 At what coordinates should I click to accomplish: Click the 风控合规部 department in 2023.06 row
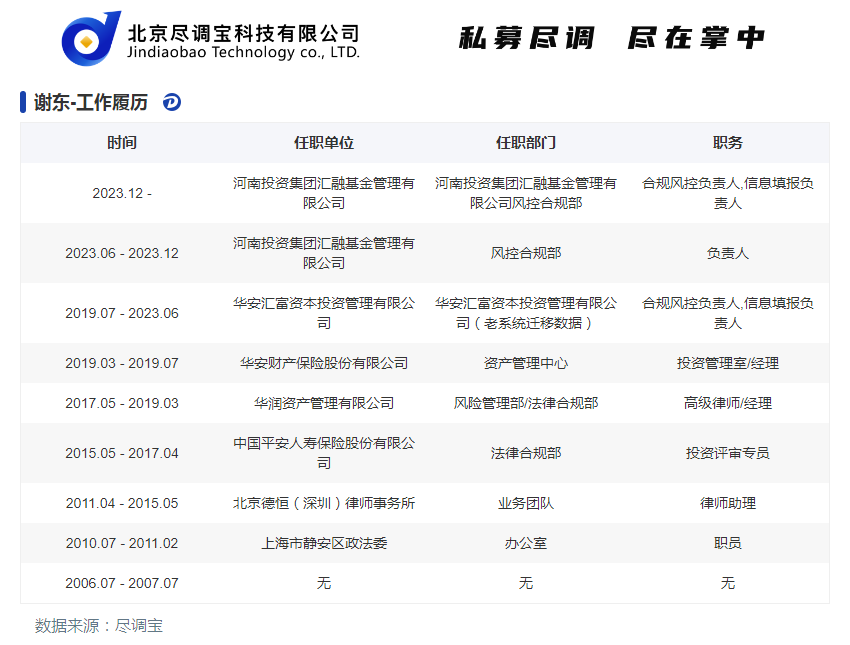526,253
